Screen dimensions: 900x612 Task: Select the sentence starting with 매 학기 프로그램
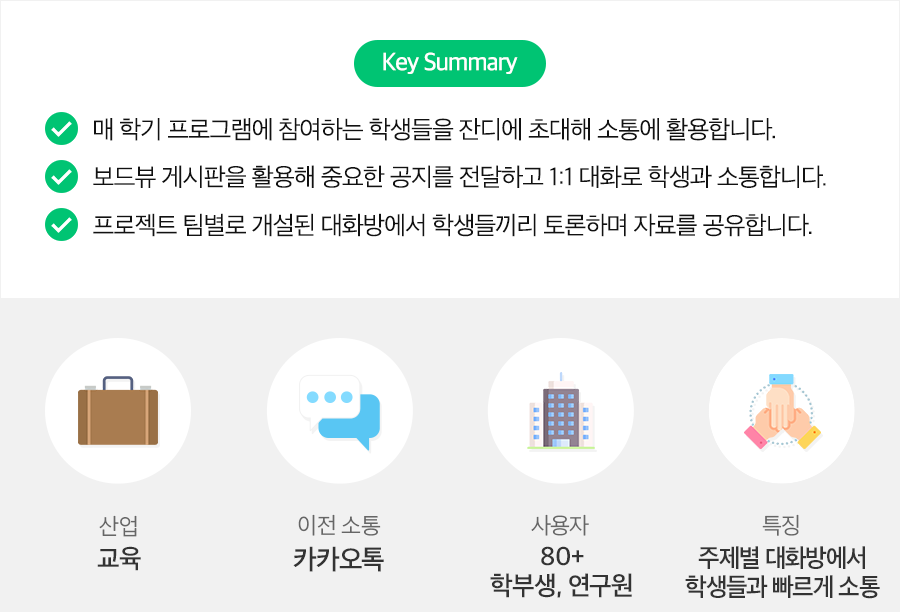pos(434,130)
